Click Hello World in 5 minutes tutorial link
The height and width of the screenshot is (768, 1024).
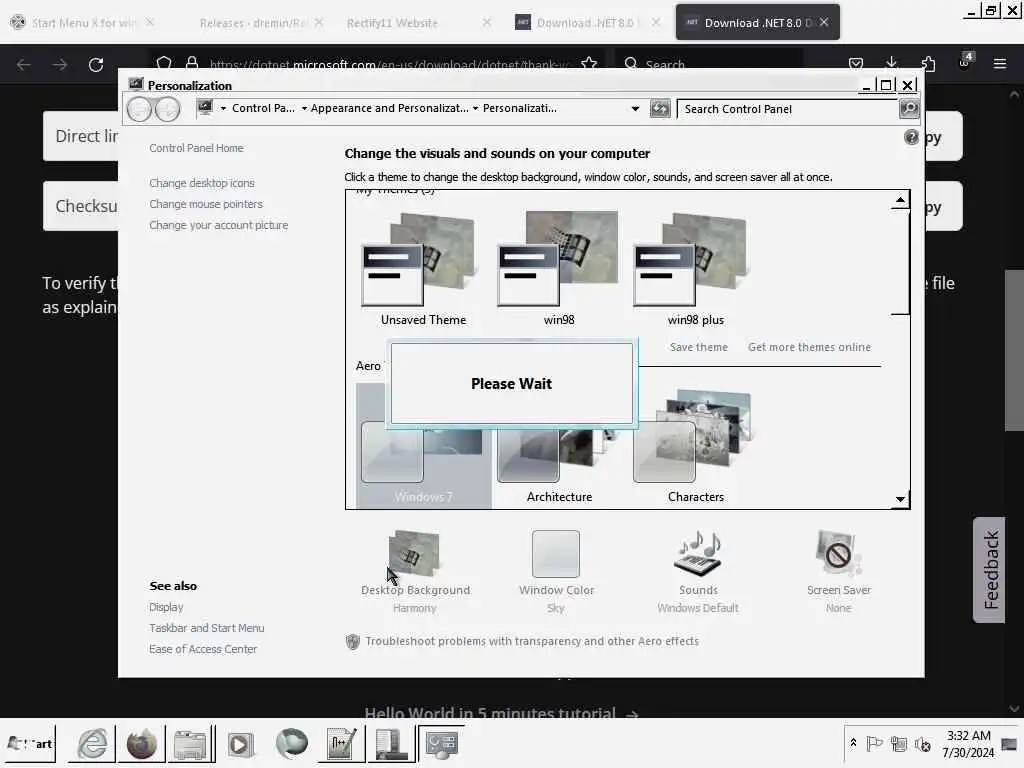[x=501, y=712]
